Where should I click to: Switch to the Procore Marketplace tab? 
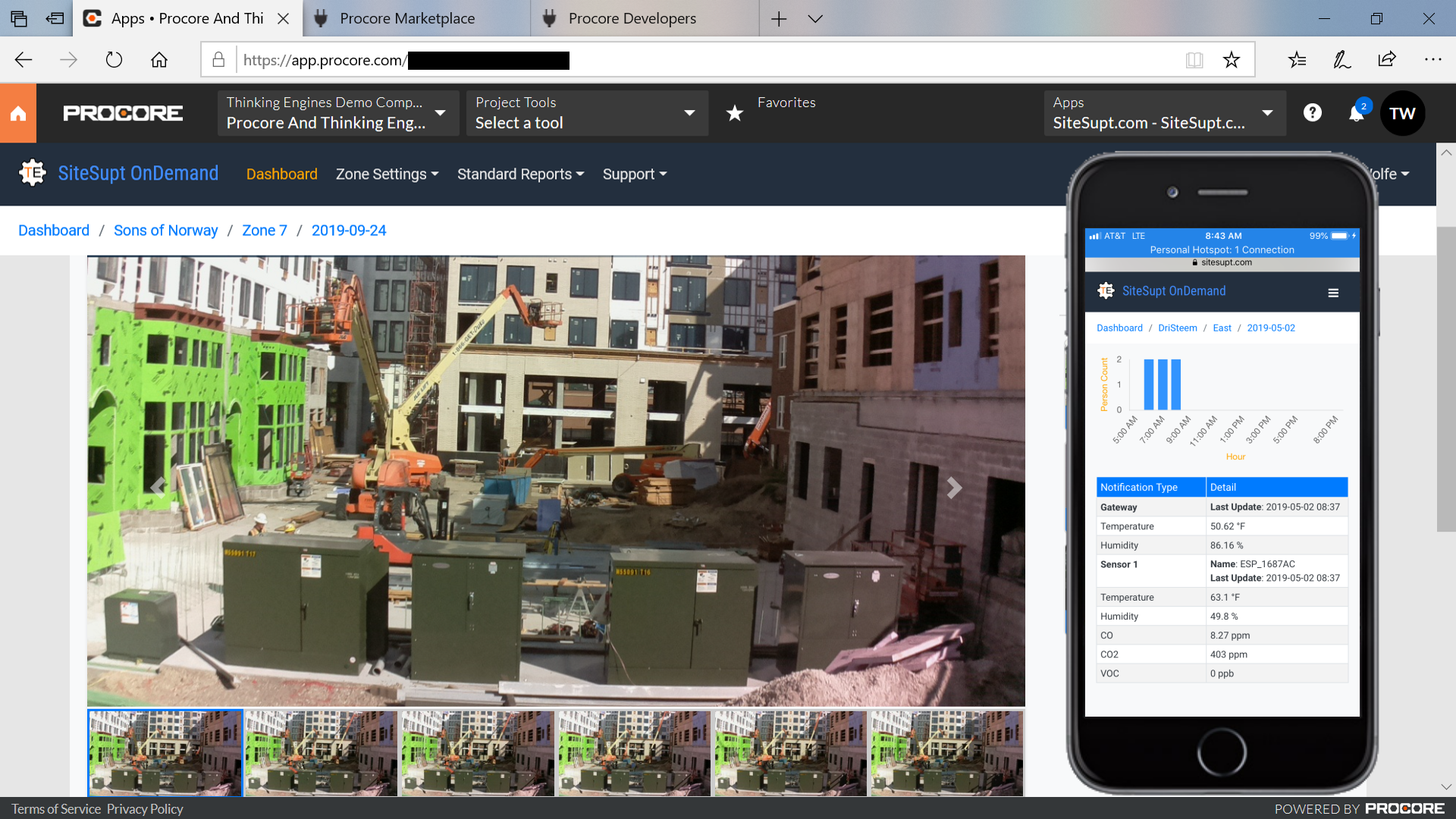(417, 18)
